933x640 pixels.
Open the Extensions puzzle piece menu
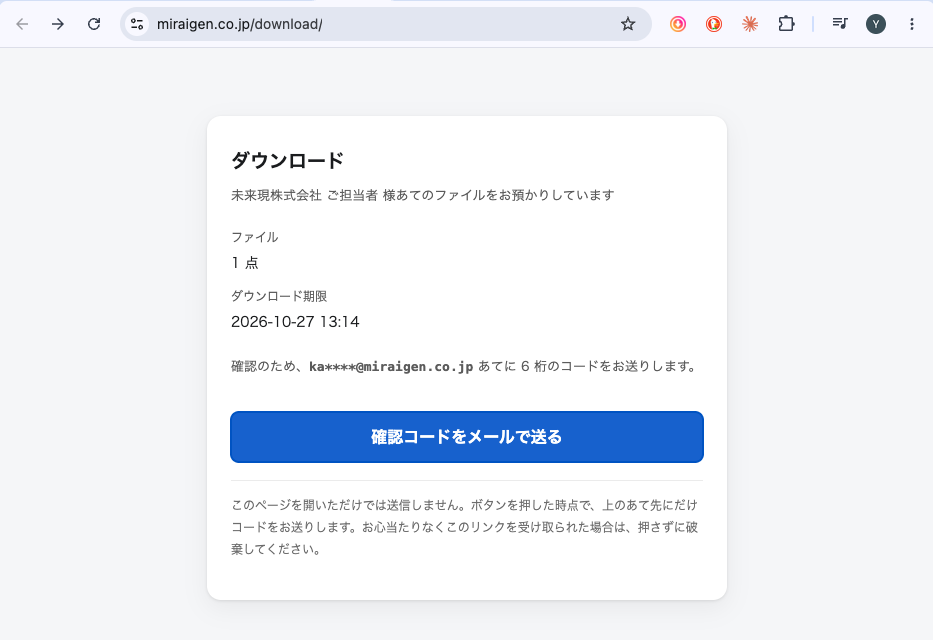click(786, 24)
